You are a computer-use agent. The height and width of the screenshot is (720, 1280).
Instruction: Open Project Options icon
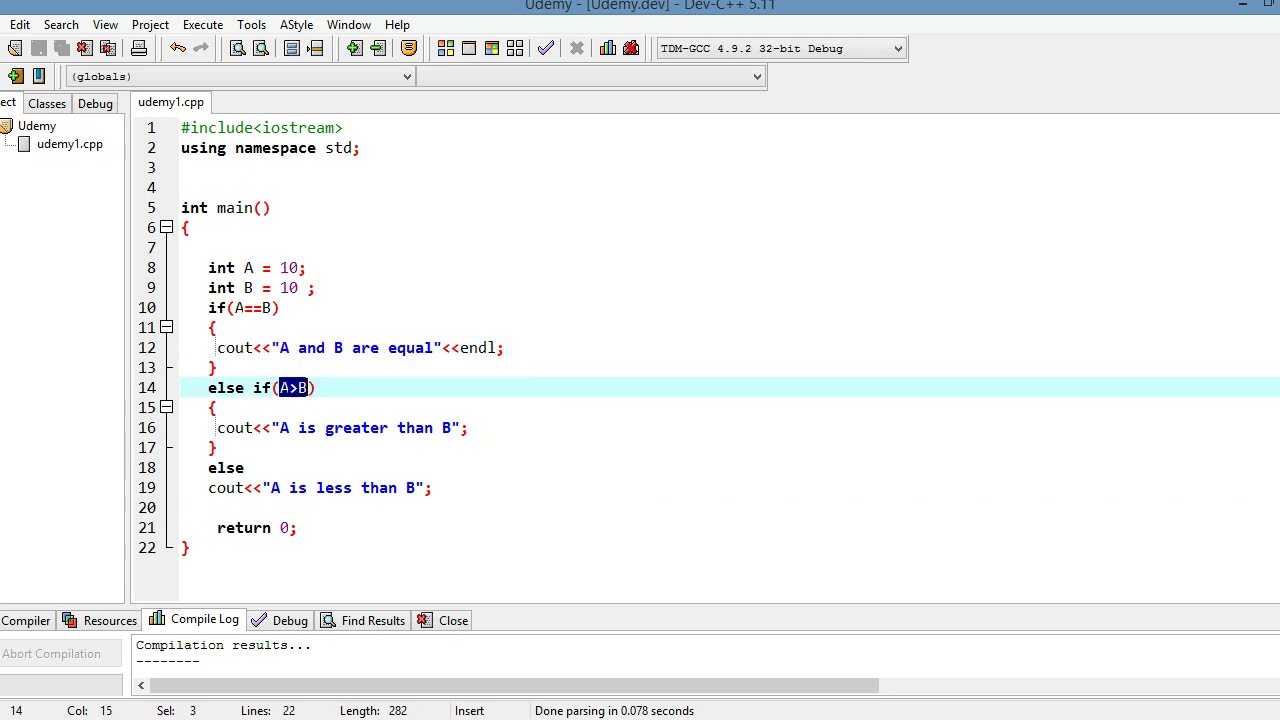point(408,48)
